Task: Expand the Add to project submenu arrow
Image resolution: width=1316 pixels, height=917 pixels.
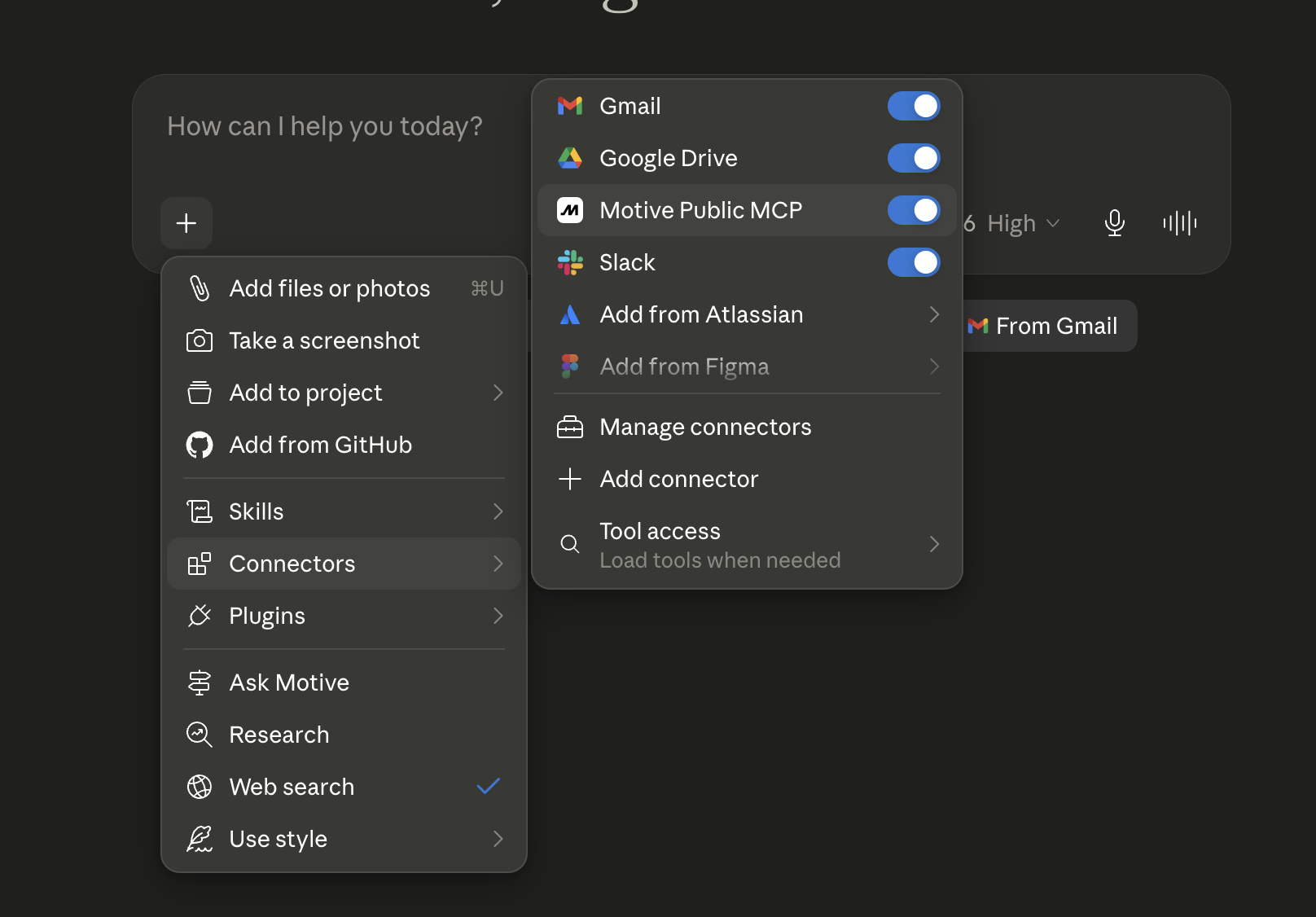Action: (498, 393)
